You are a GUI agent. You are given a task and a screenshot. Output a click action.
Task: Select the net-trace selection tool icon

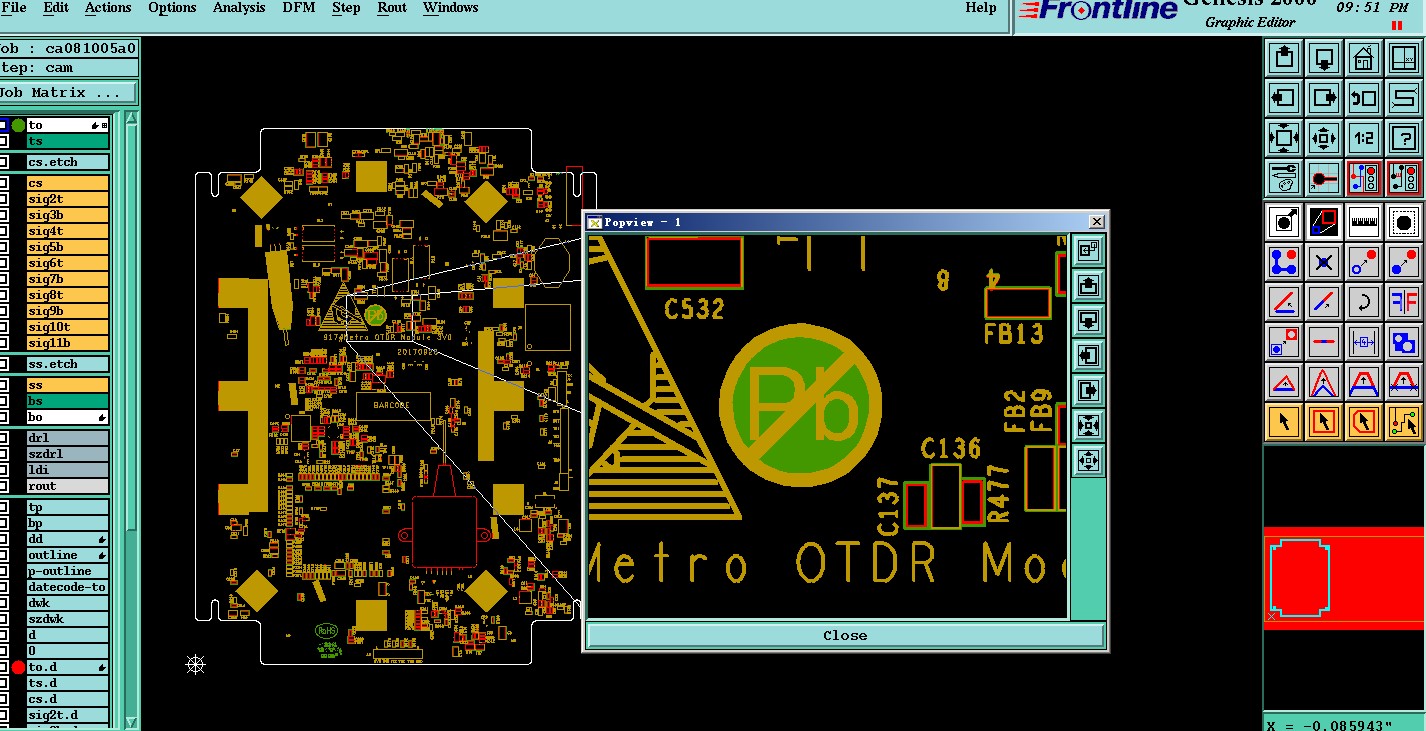click(x=1404, y=422)
